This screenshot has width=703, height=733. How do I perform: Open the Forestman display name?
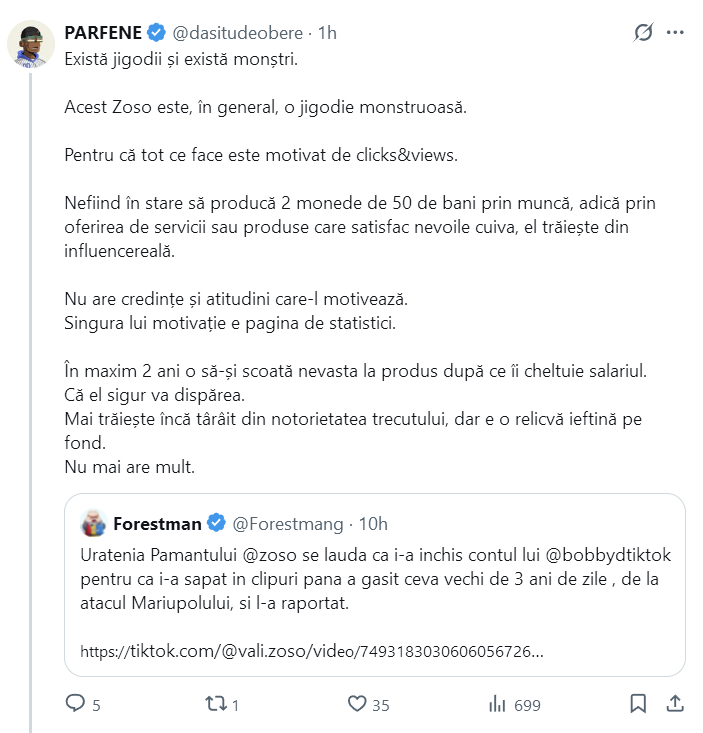coord(157,523)
